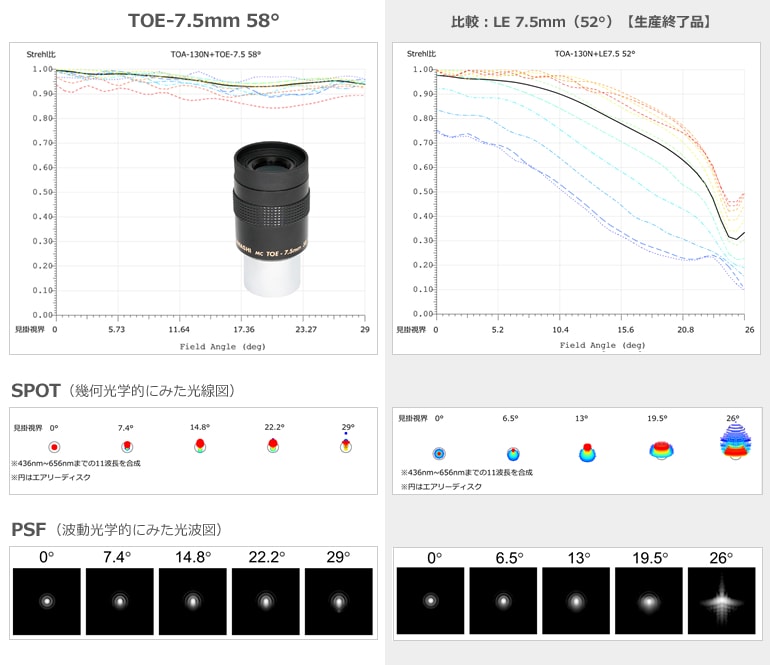Screen dimensions: 770x665
Task: Select the LE 7.5mm (52°) comparison heading
Action: pos(580,21)
